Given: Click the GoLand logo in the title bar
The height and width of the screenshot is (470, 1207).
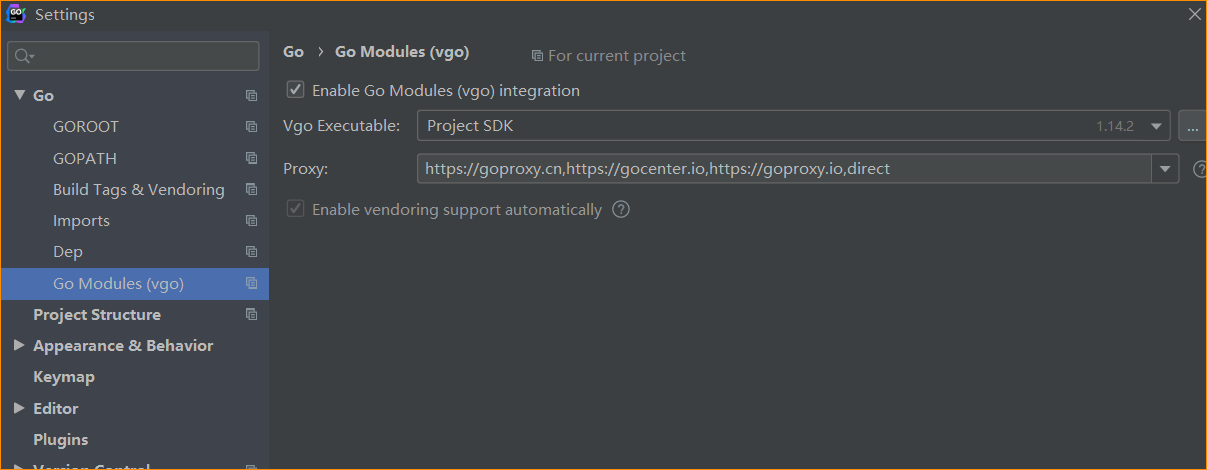Looking at the screenshot, I should click(16, 15).
